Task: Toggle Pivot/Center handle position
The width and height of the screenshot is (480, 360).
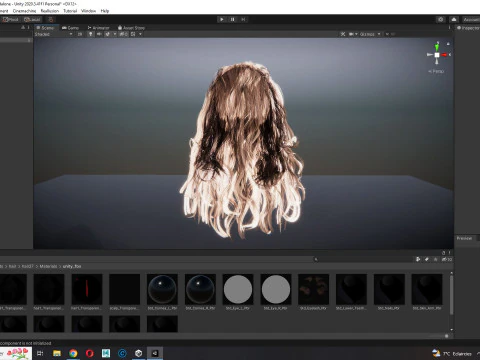Action: click(x=11, y=19)
